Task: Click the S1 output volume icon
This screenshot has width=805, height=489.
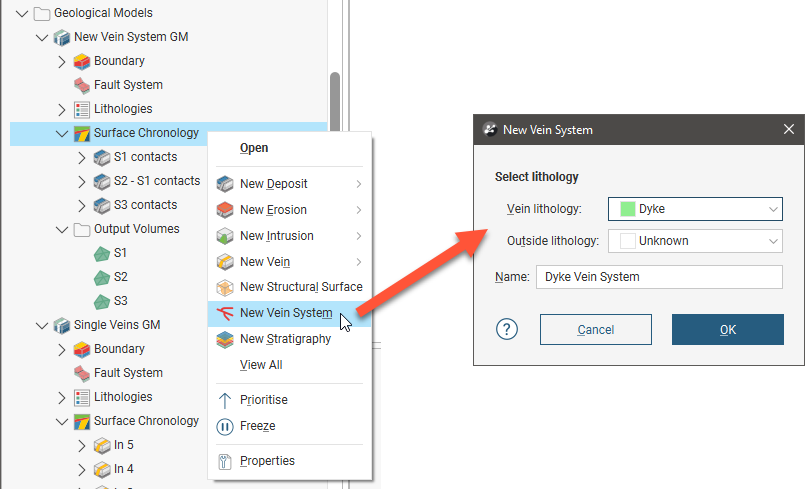Action: (102, 253)
